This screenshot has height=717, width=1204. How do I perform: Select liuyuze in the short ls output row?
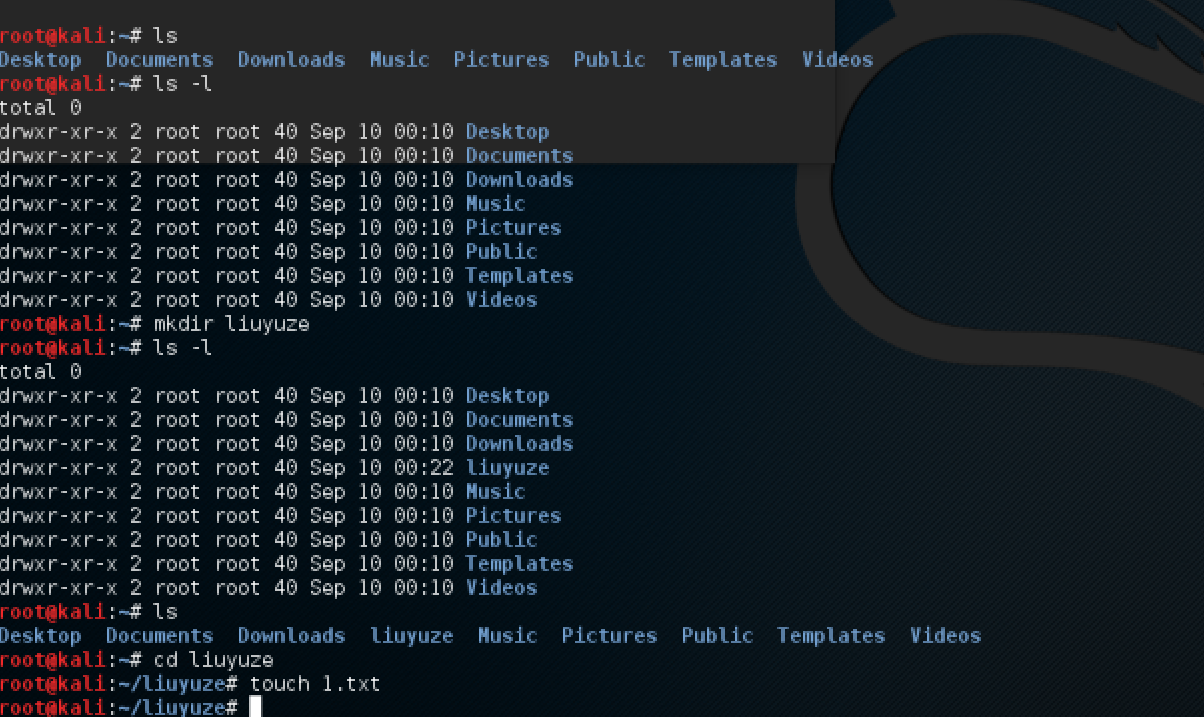411,636
